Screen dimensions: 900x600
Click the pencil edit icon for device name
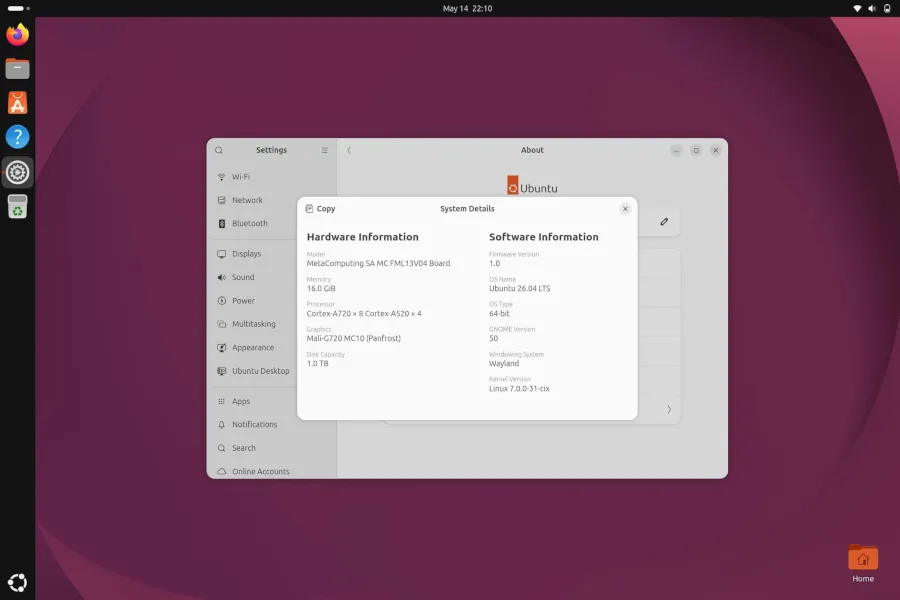664,222
